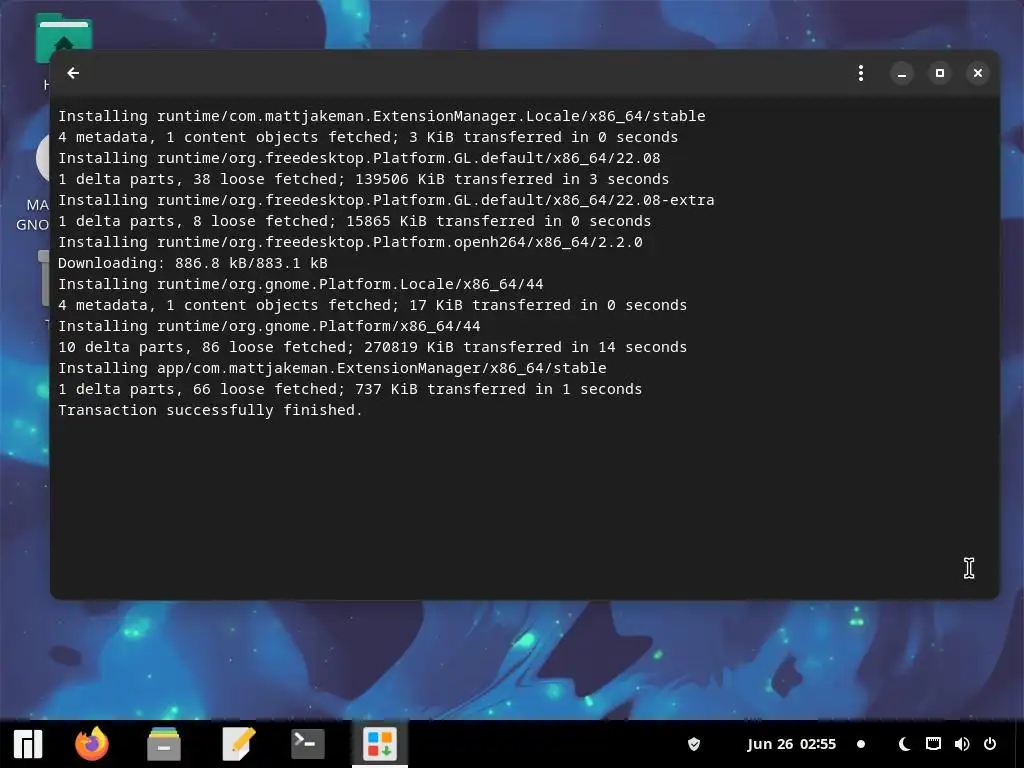The width and height of the screenshot is (1024, 768).
Task: Click line containing '15865 KiB transferred in 0 seconds'
Action: coord(355,221)
